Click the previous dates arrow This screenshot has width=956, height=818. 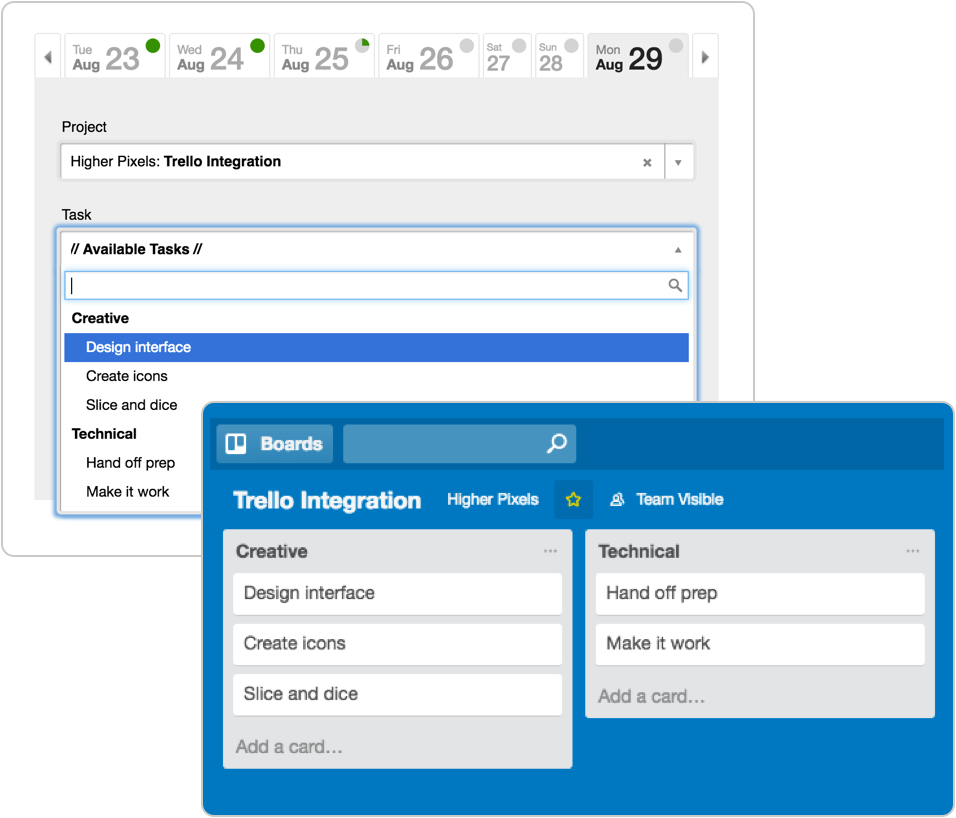point(47,55)
